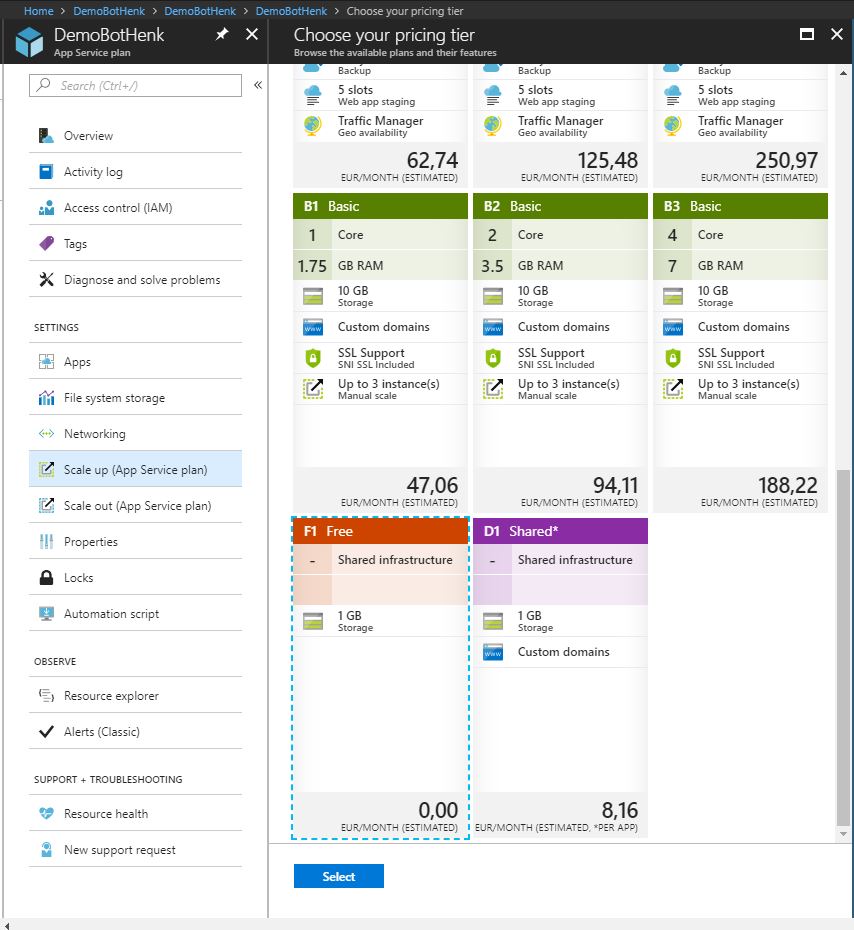Choose the D1 Shared* tier header
Screen dimensions: 854x930
point(560,531)
